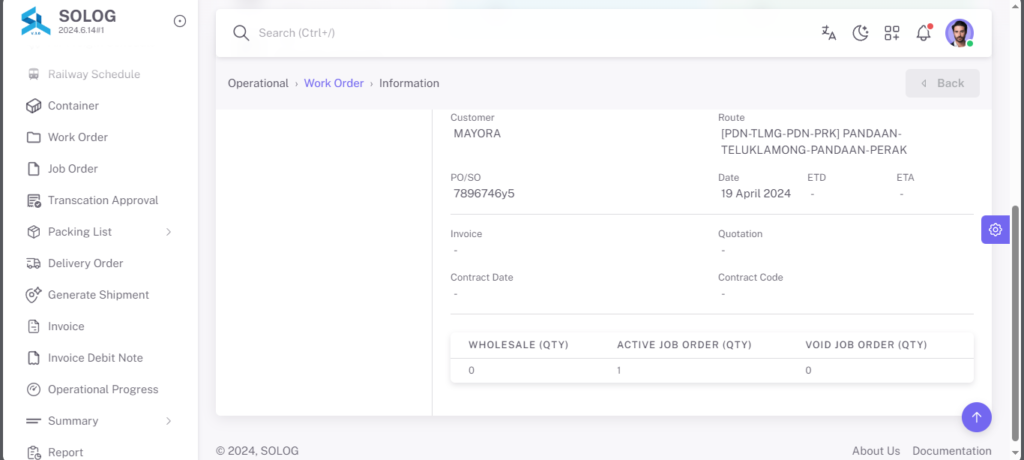Click Work Order breadcrumb link

(x=334, y=84)
